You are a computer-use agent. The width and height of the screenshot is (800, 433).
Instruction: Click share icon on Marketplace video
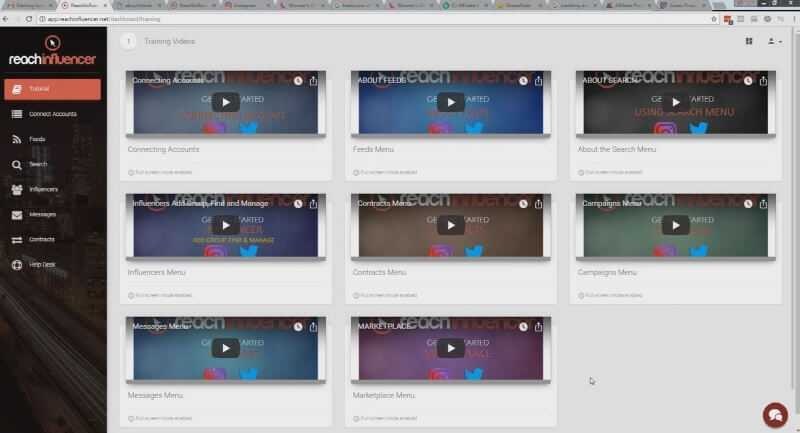tap(538, 326)
